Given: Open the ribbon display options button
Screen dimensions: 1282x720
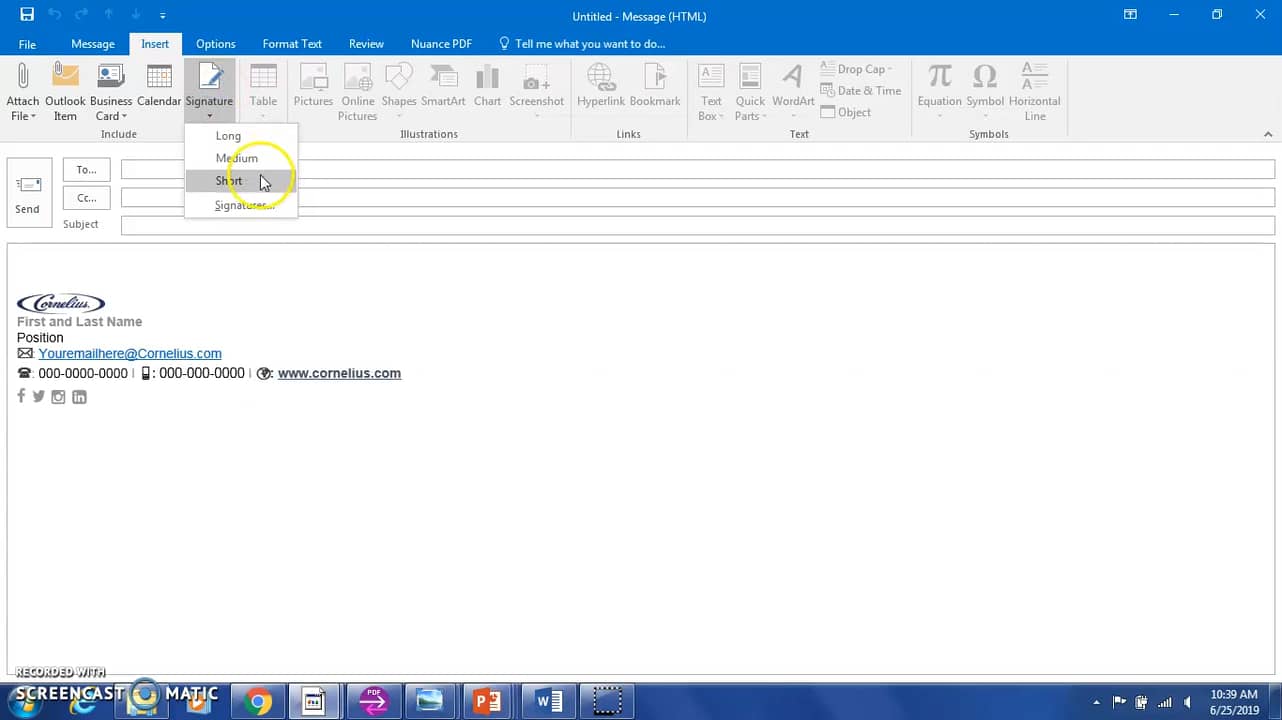Looking at the screenshot, I should pos(1130,15).
